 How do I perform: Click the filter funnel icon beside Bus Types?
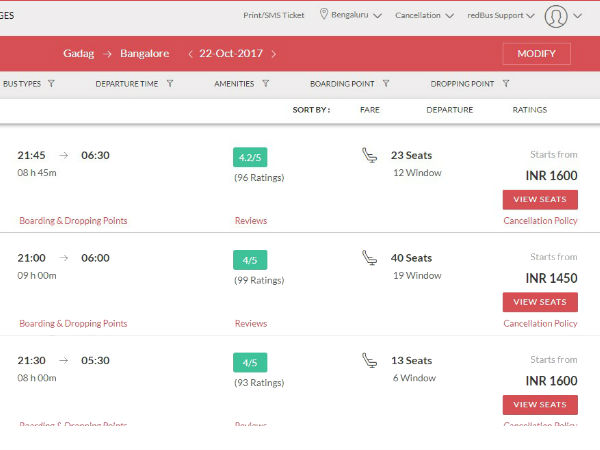51,84
